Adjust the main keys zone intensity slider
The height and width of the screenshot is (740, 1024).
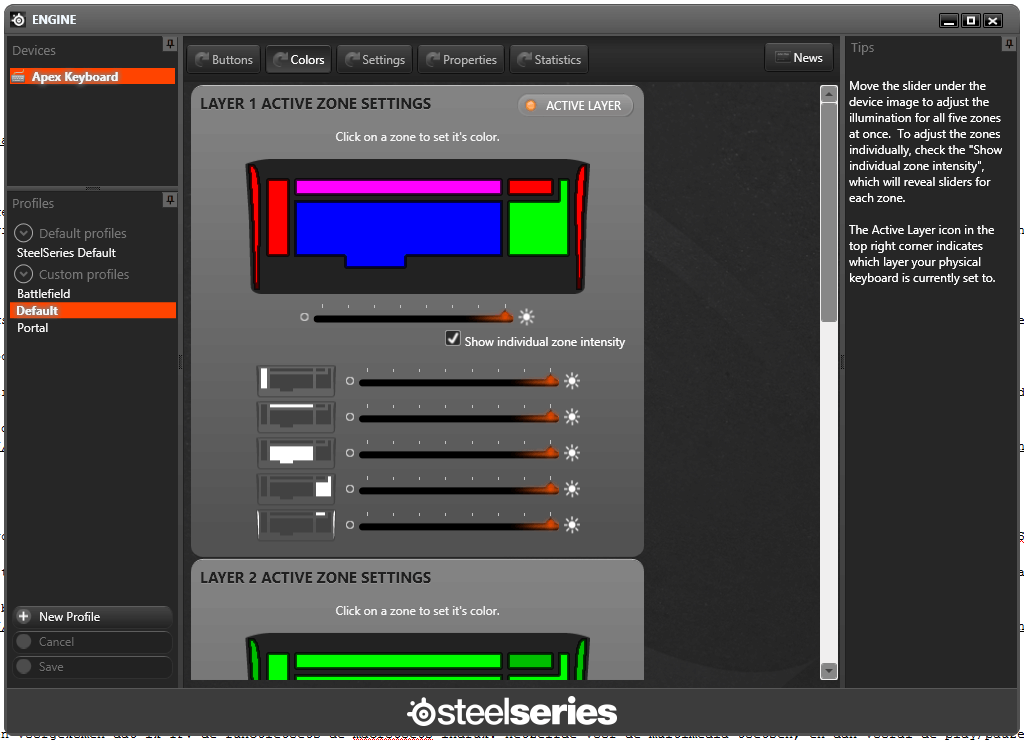click(x=458, y=453)
